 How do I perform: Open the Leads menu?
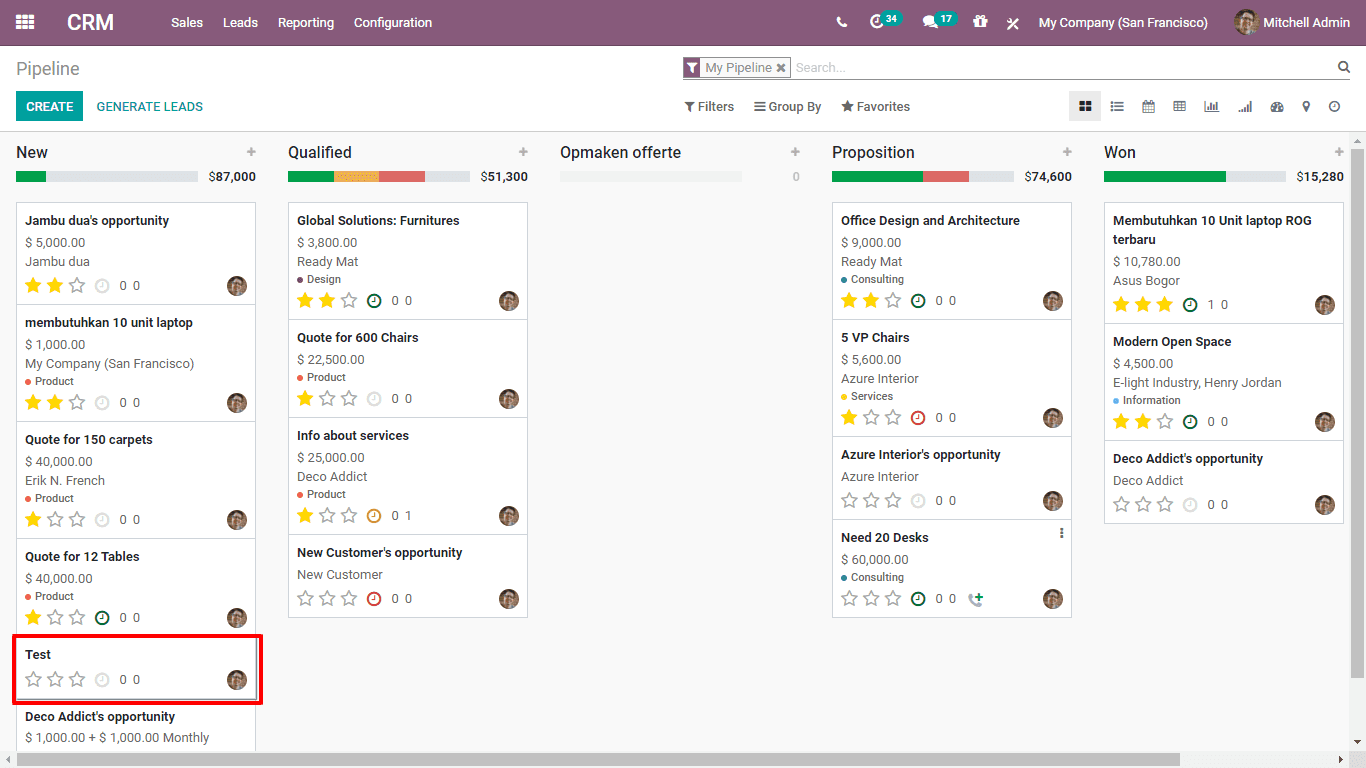(x=240, y=22)
